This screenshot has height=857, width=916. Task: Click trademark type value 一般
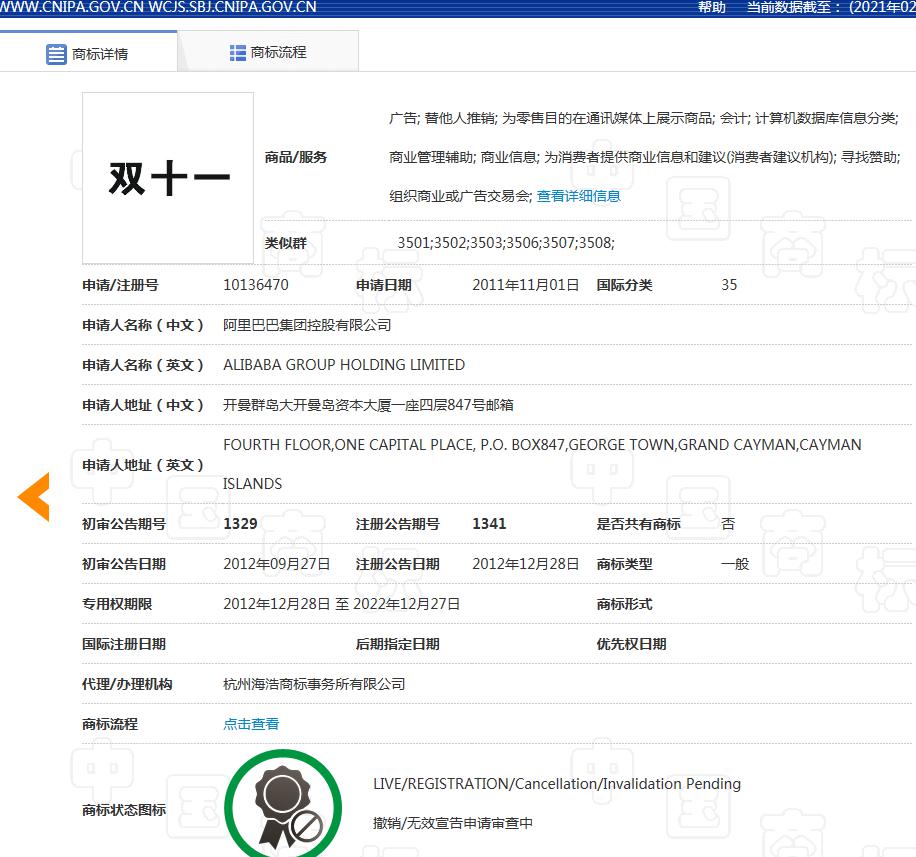pos(735,564)
